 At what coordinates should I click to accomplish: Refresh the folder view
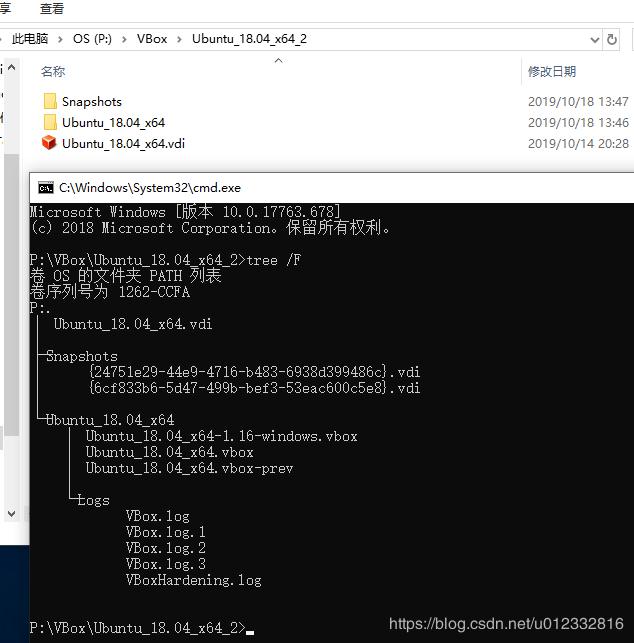(611, 40)
